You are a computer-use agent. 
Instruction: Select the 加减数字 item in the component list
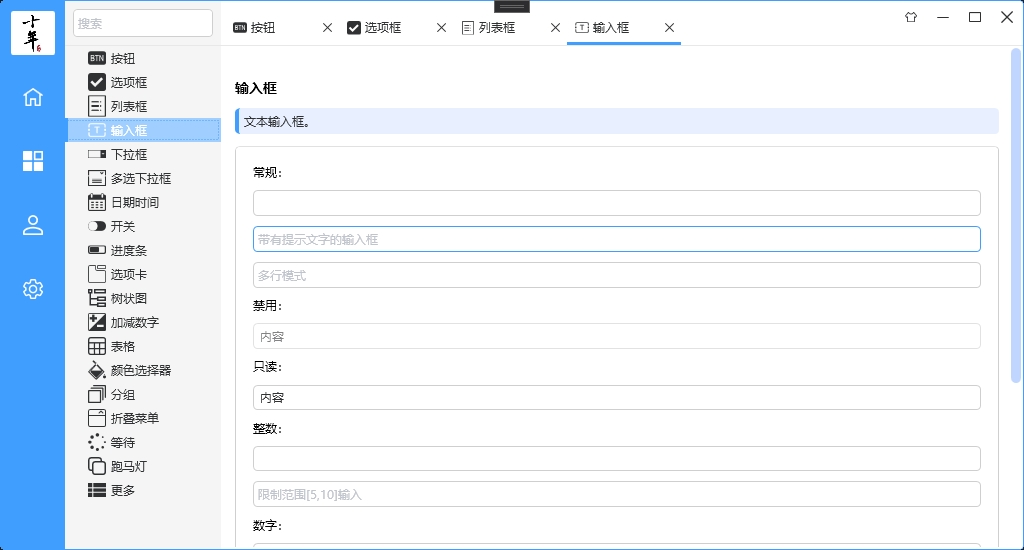(143, 322)
